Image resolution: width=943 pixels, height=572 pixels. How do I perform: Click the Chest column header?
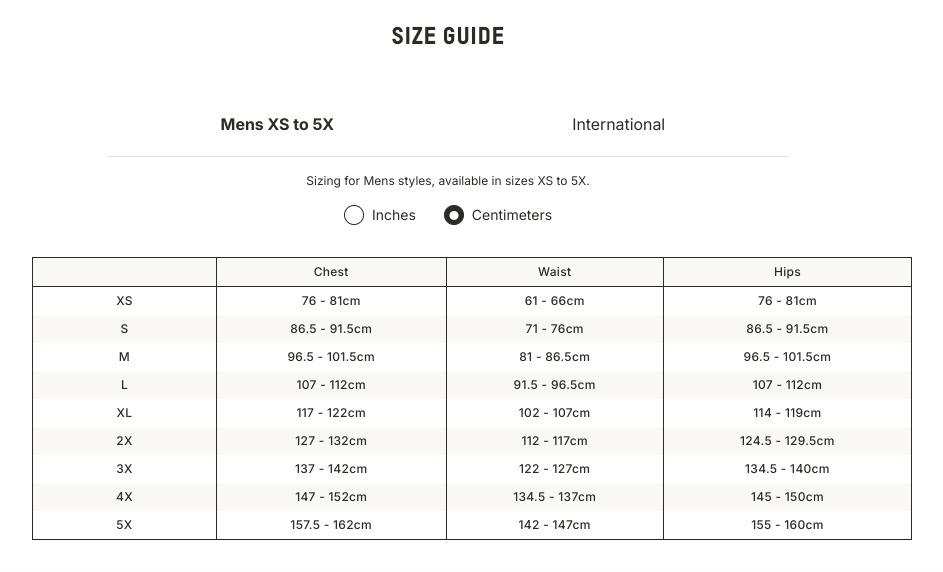[331, 272]
